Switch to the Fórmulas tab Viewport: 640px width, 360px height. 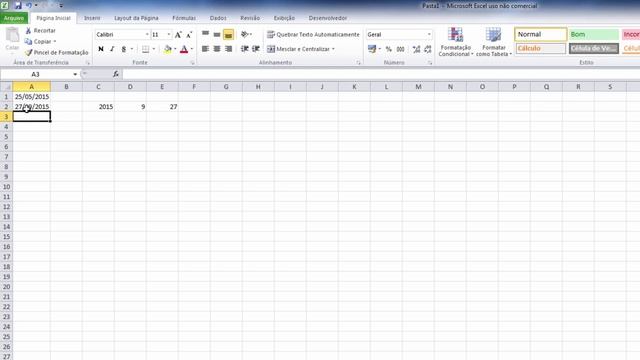184,18
